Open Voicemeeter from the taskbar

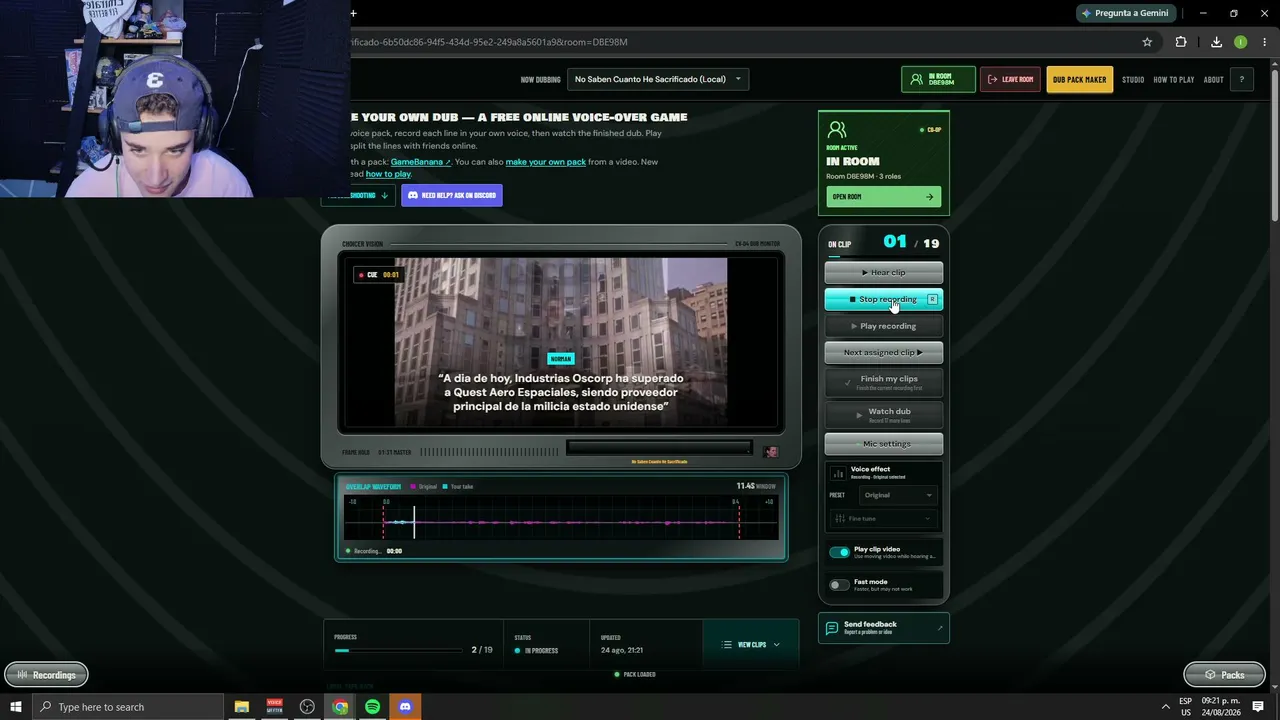274,707
